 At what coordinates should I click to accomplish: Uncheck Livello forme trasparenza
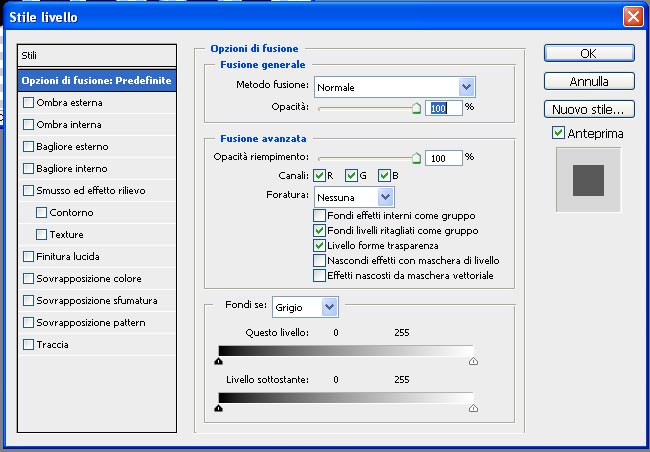pos(319,245)
